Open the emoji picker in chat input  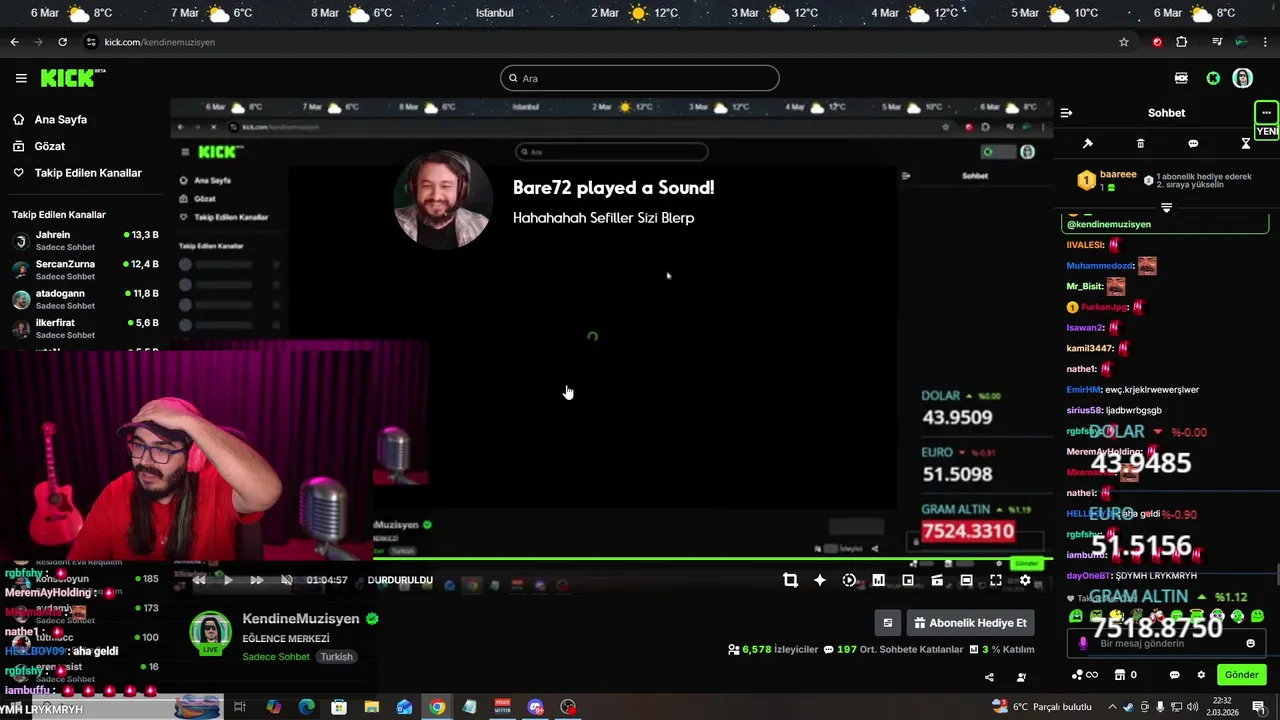1250,643
